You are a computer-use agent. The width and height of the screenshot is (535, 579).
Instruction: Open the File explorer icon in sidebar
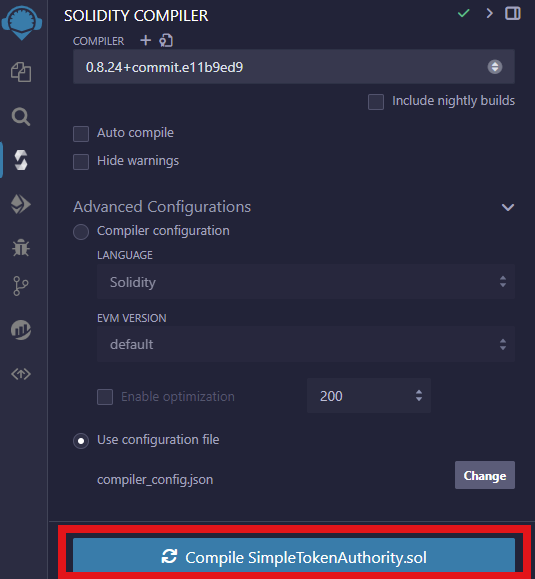[21, 72]
